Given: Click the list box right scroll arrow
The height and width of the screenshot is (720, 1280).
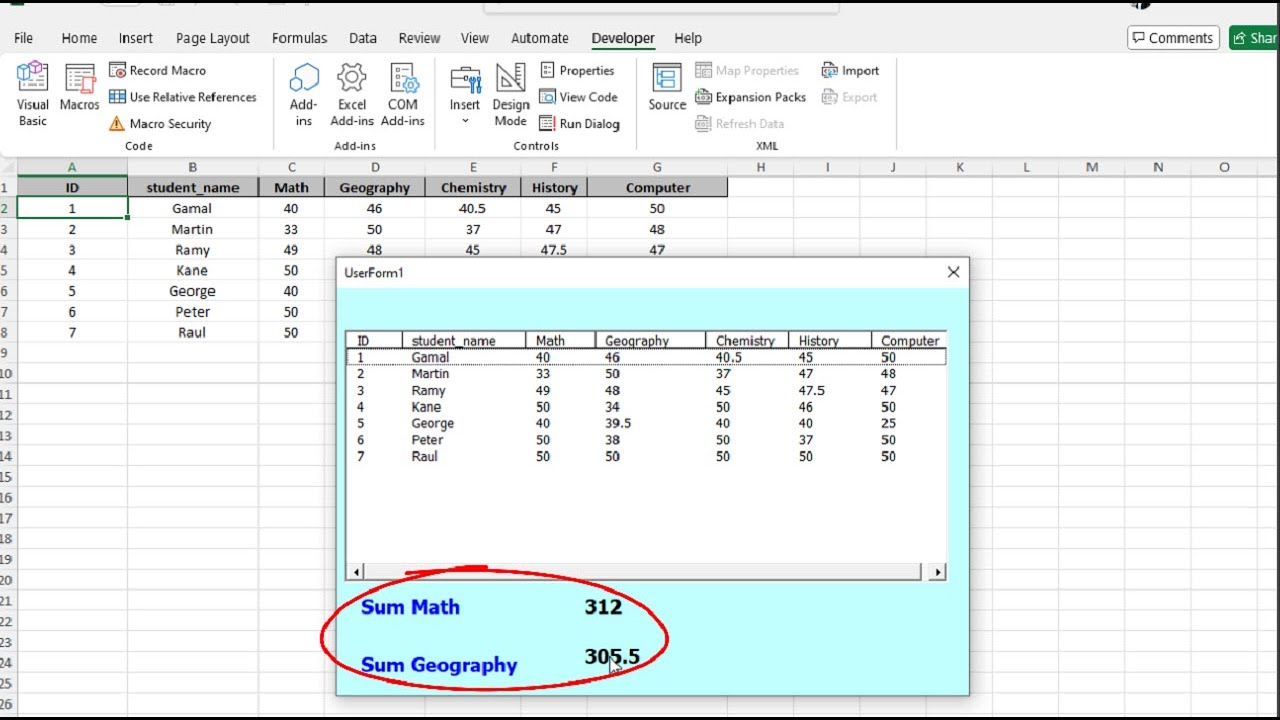Looking at the screenshot, I should (x=937, y=572).
